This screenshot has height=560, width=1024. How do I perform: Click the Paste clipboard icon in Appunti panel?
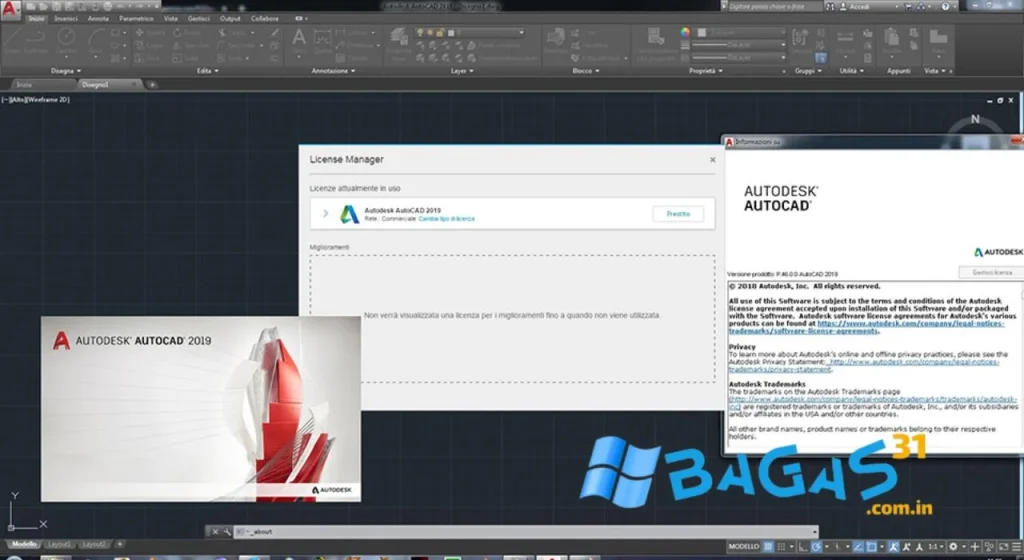click(x=891, y=39)
